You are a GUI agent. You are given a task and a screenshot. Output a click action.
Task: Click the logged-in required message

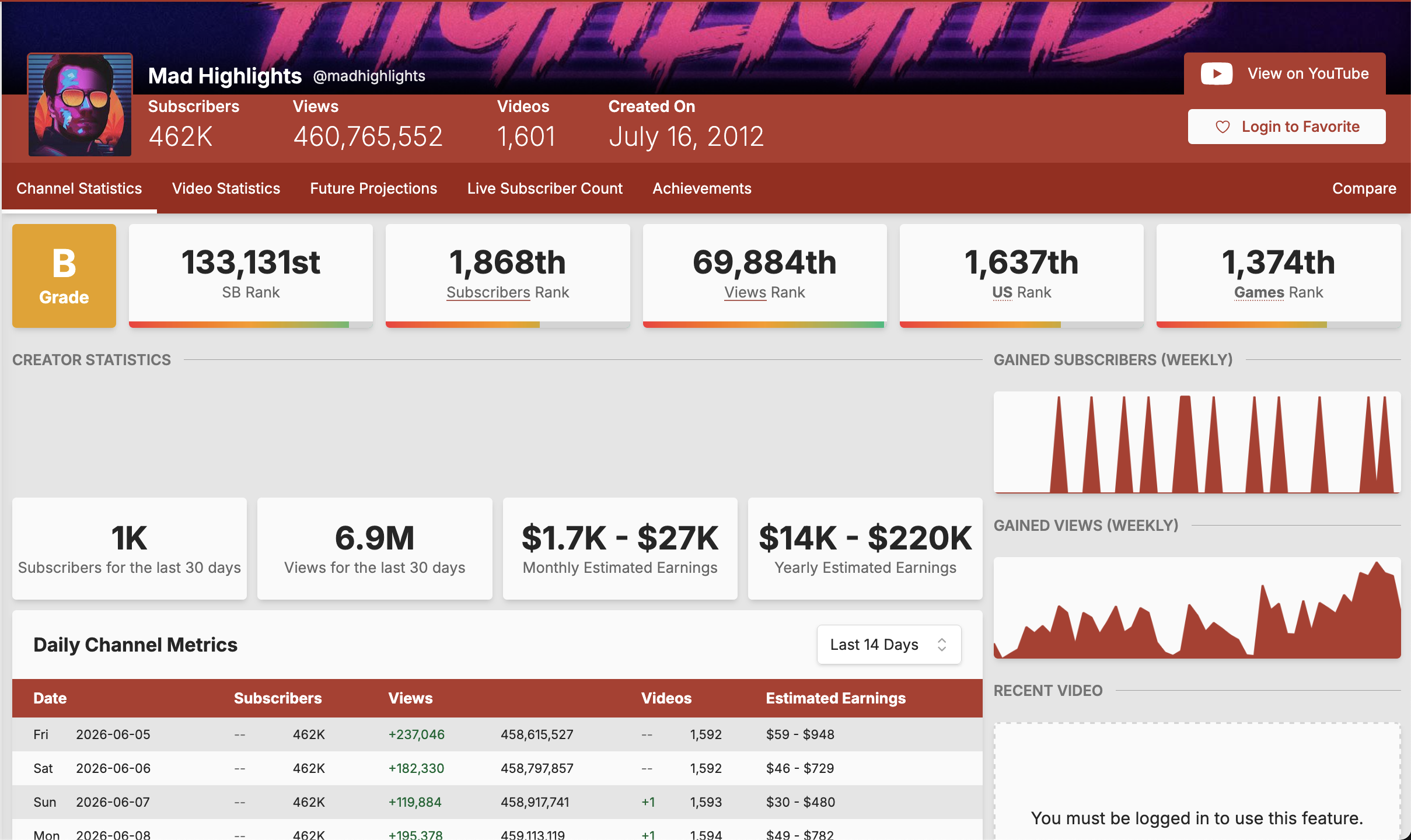(x=1197, y=818)
